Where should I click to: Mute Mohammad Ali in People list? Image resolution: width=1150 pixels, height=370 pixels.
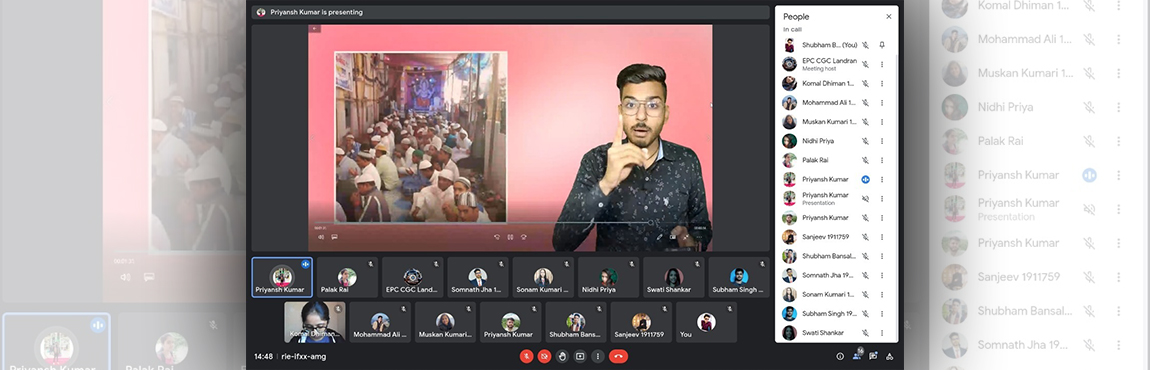(865, 103)
